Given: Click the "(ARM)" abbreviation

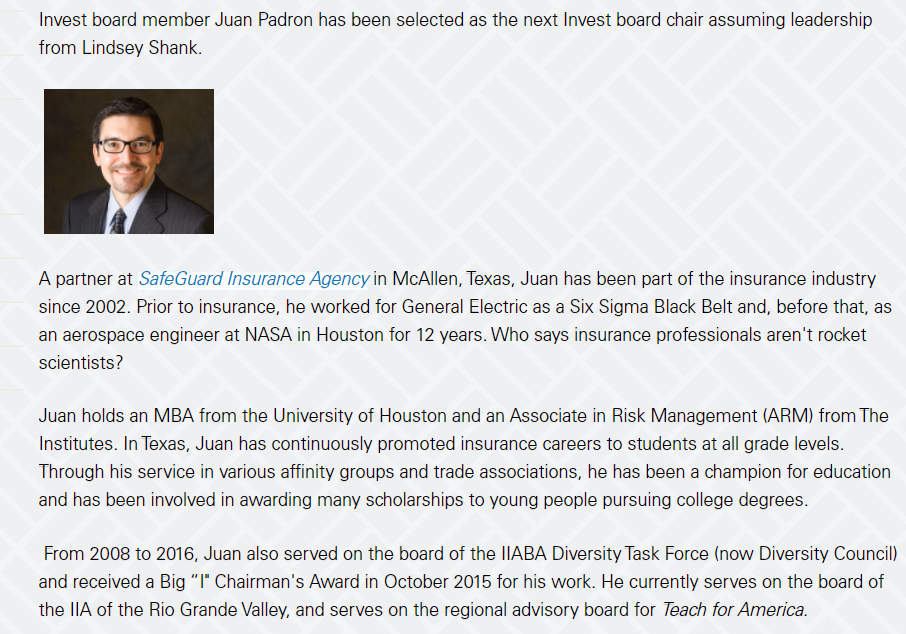Looking at the screenshot, I should [x=790, y=415].
